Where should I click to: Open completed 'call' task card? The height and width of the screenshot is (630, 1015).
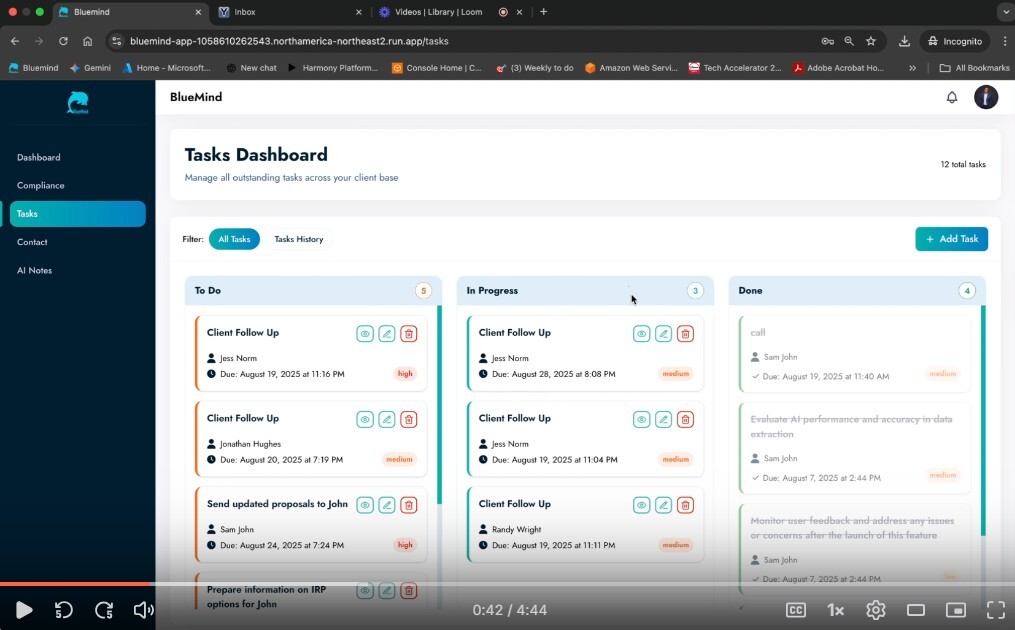(x=854, y=354)
